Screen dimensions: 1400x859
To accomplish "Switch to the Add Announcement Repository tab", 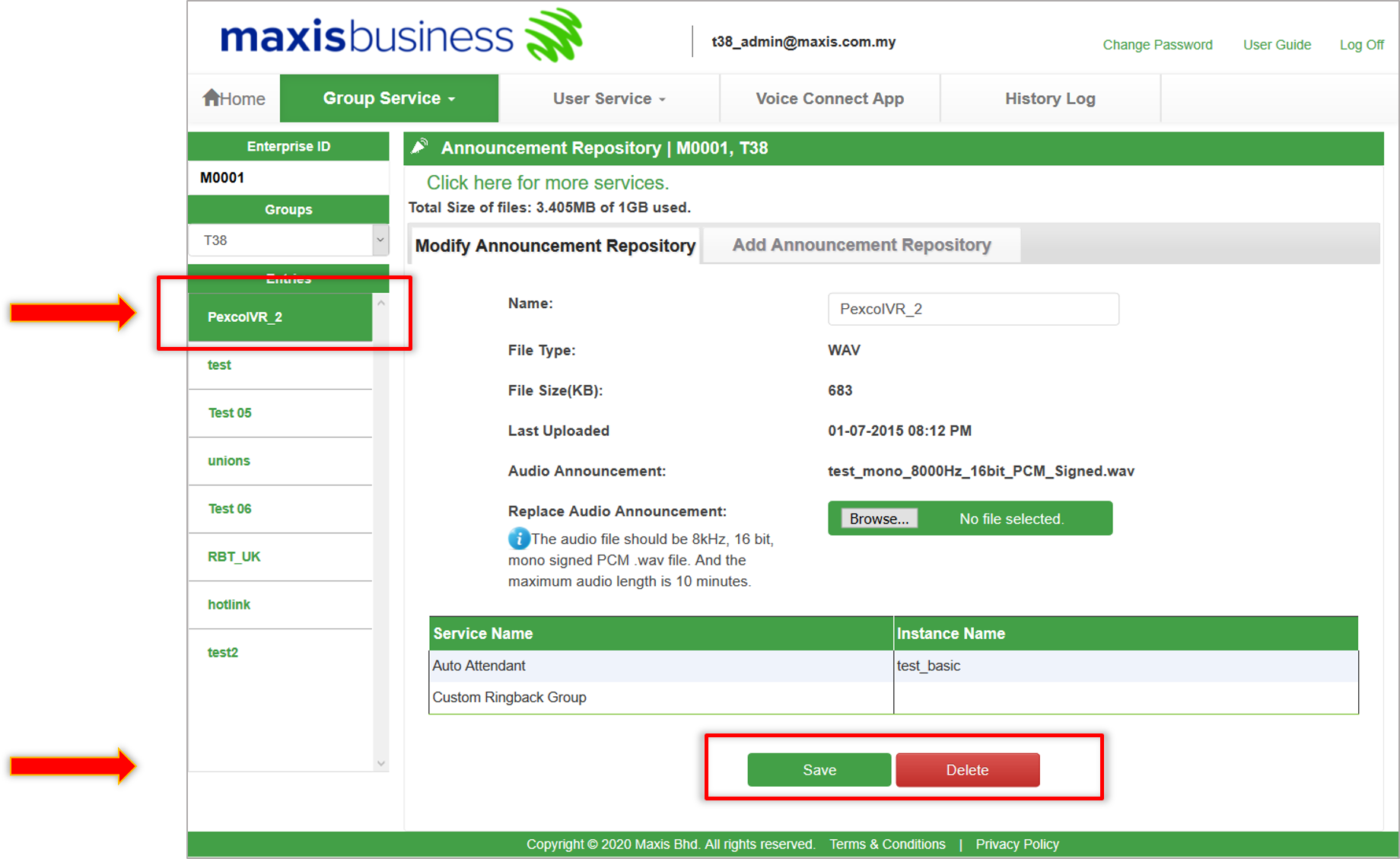I will pos(861,244).
